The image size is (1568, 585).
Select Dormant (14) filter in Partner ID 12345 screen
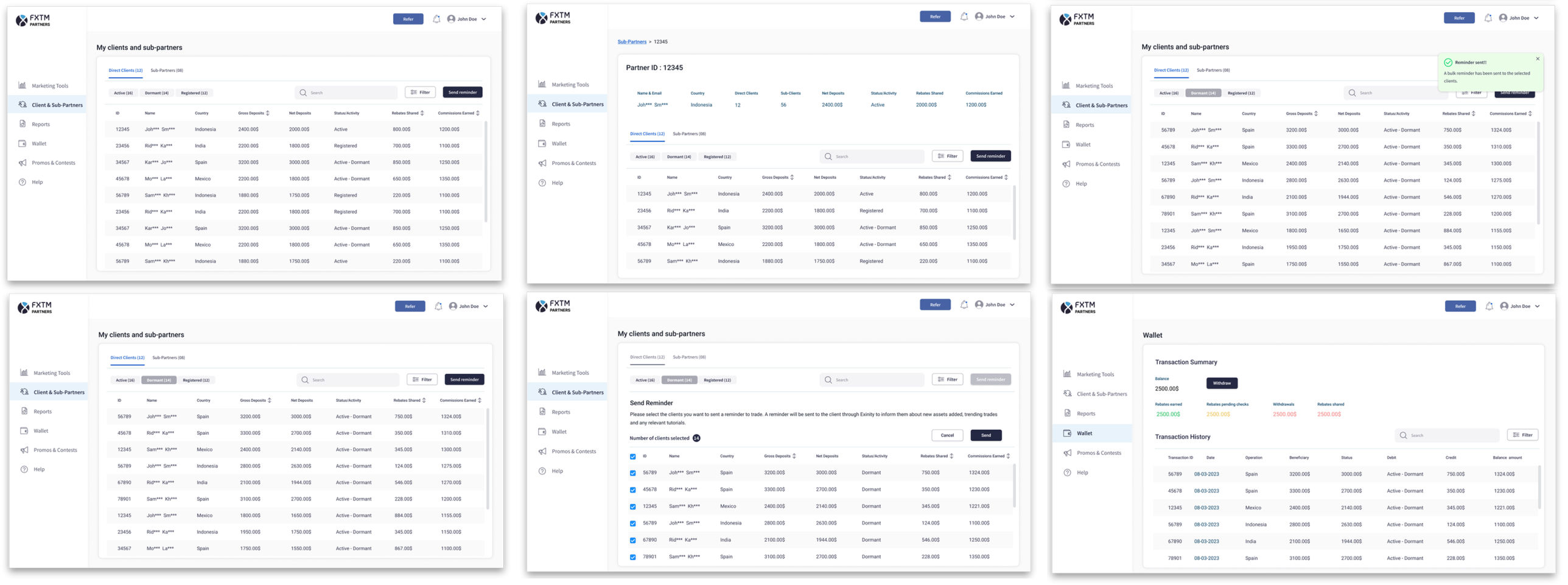[679, 156]
